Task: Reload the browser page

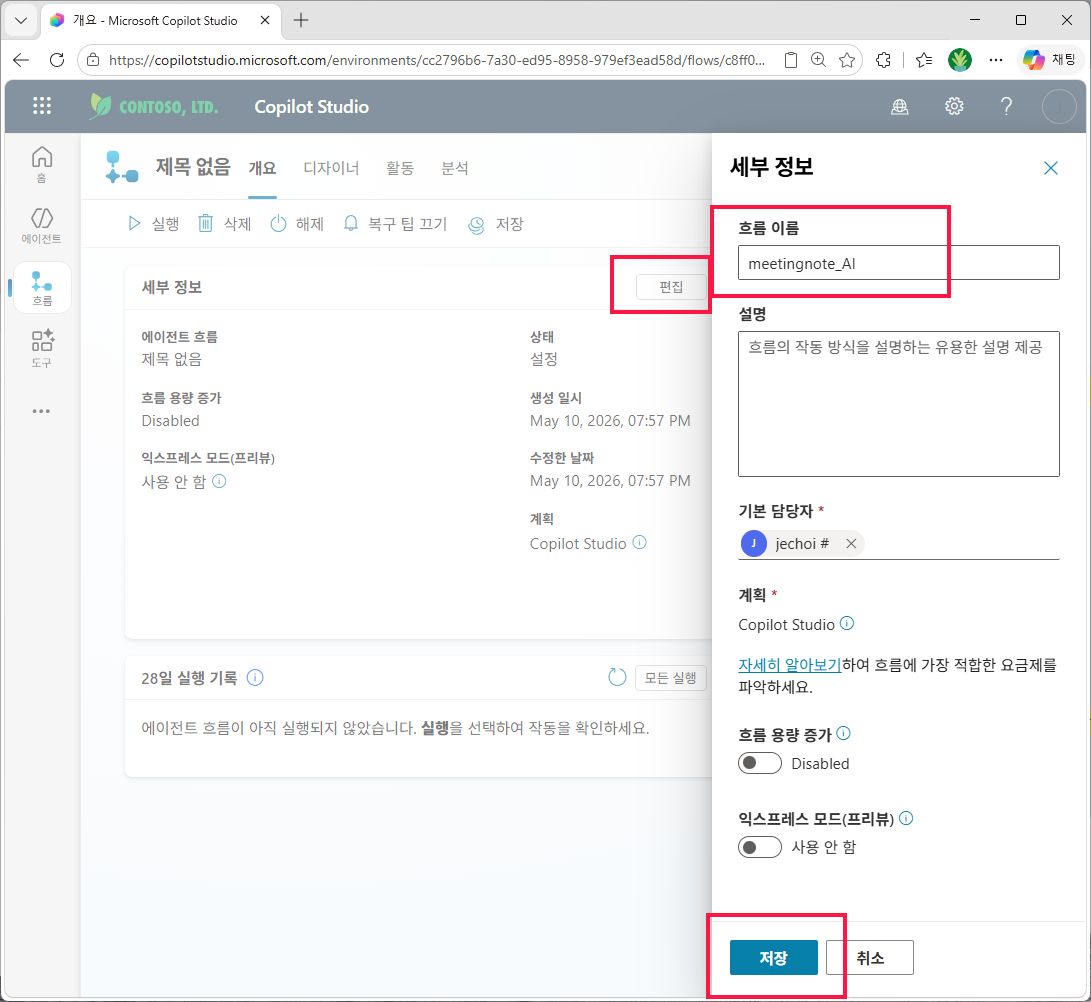Action: click(57, 60)
